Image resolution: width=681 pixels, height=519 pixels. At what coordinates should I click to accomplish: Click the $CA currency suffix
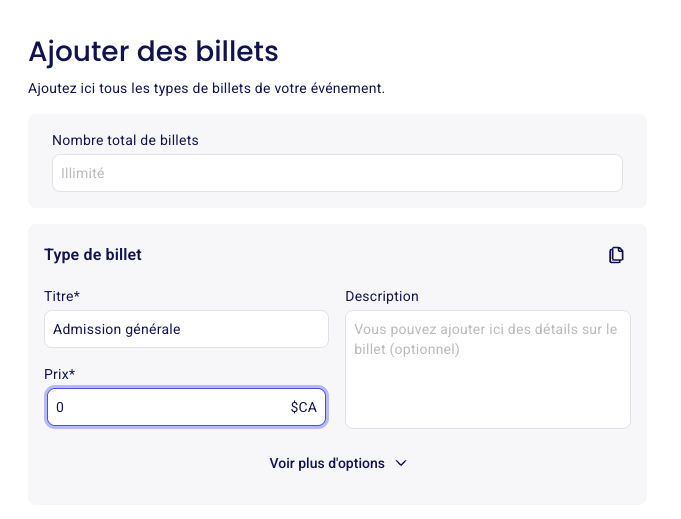pos(304,407)
